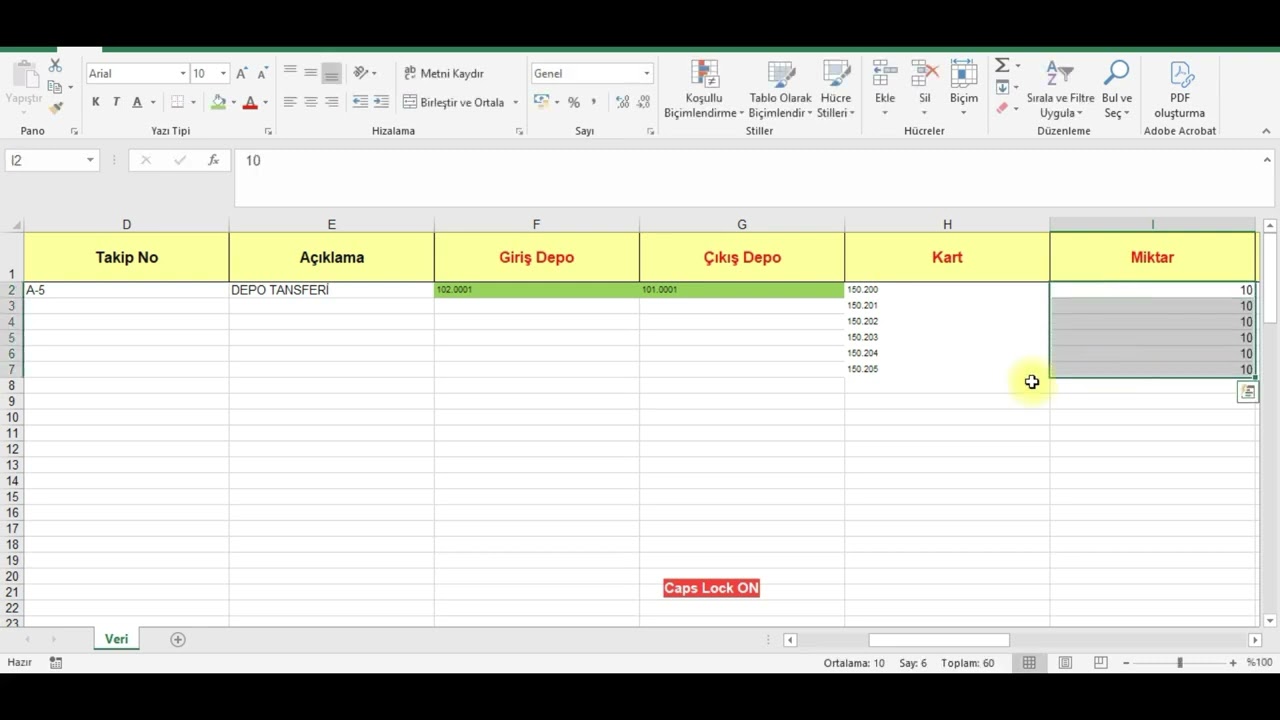The width and height of the screenshot is (1280, 720).
Task: Align text left
Action: (x=290, y=102)
